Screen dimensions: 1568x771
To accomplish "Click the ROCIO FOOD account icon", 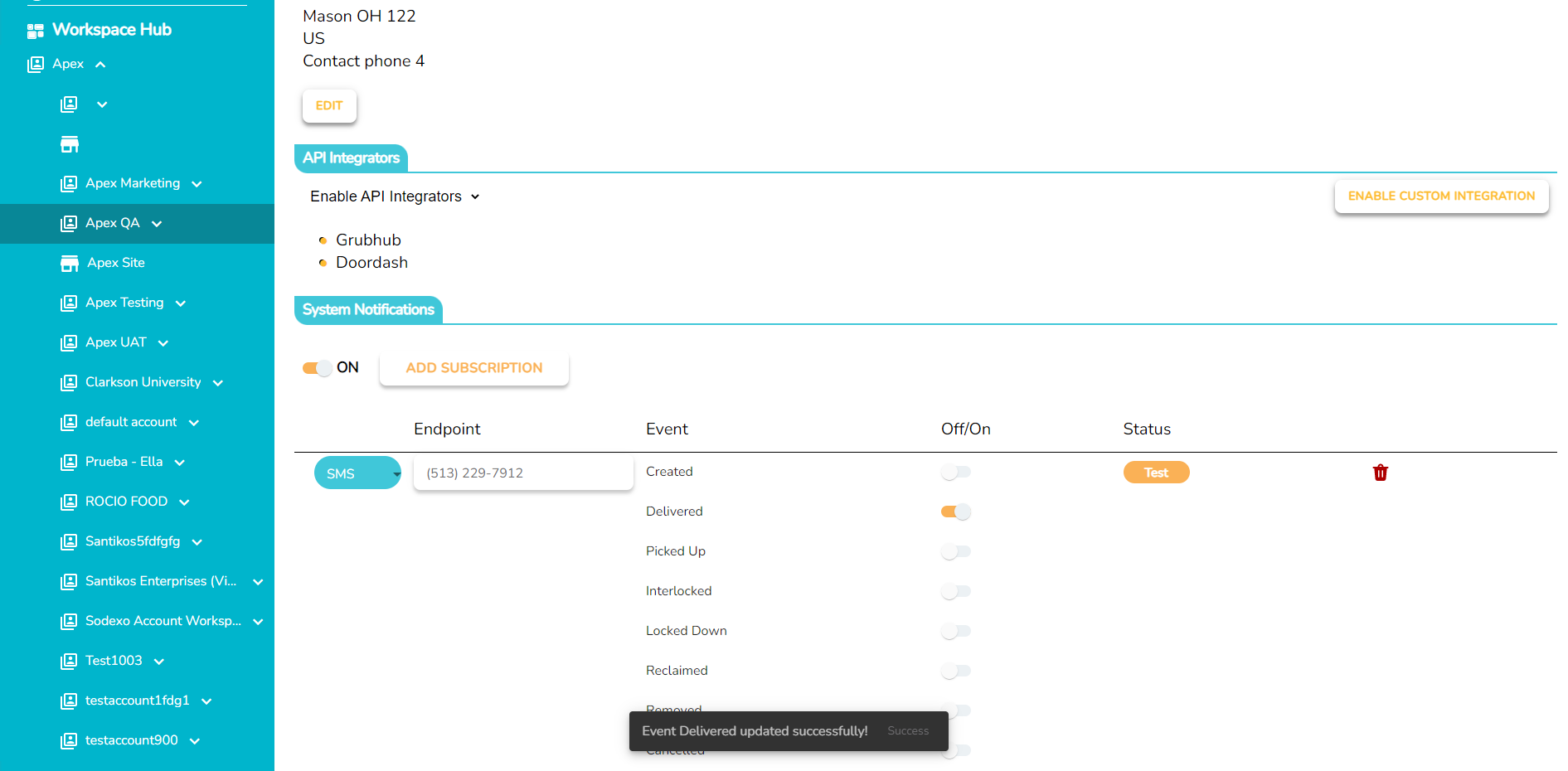I will coord(69,502).
